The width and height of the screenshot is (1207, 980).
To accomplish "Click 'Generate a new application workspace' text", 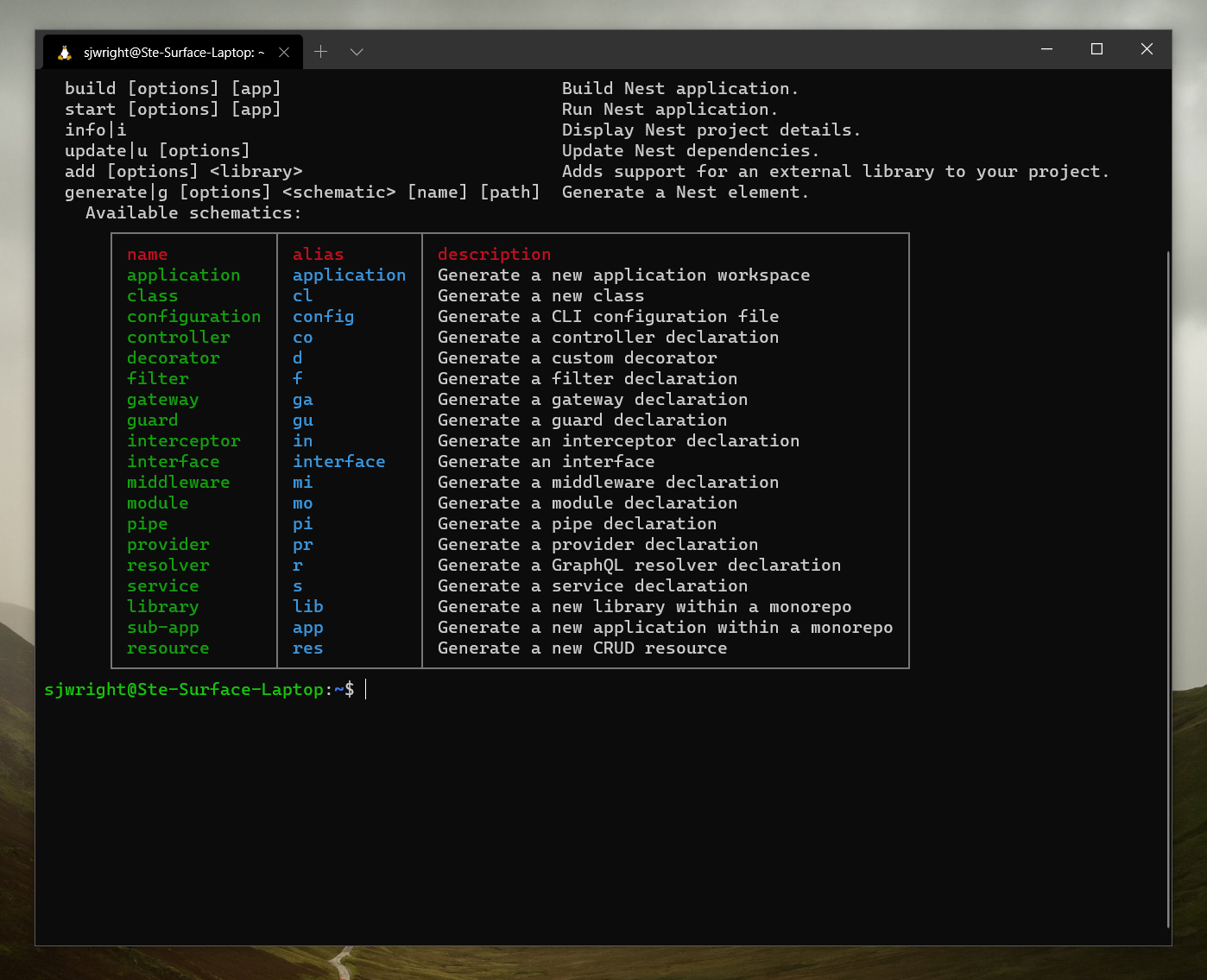I will pyautogui.click(x=624, y=275).
